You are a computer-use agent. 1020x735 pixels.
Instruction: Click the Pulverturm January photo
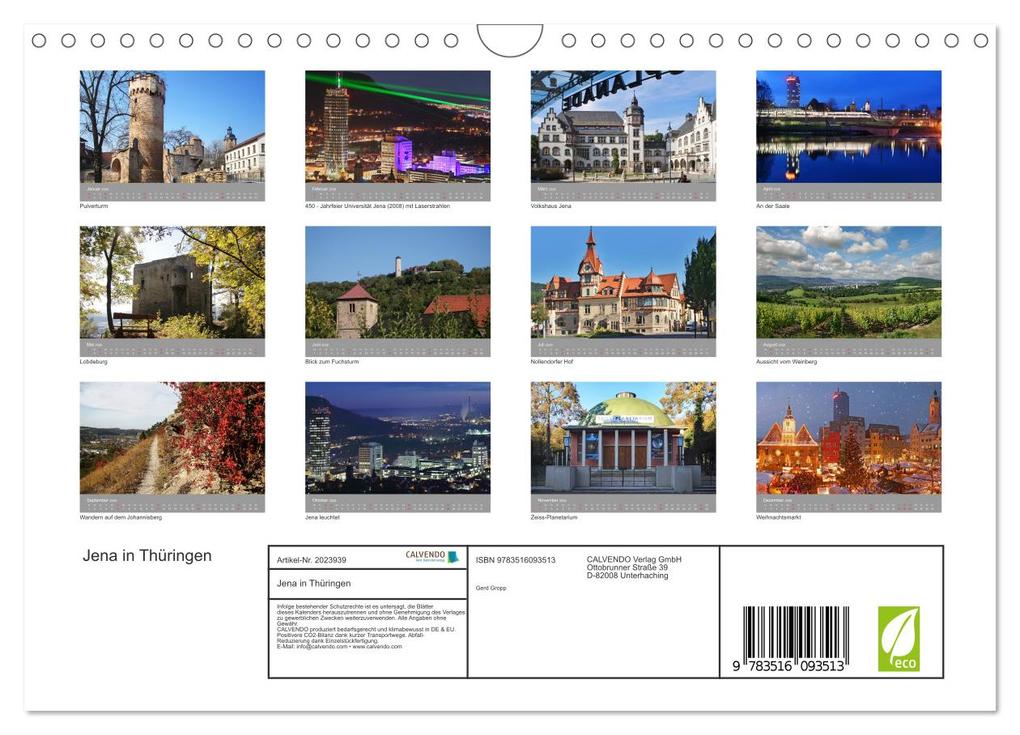click(172, 130)
